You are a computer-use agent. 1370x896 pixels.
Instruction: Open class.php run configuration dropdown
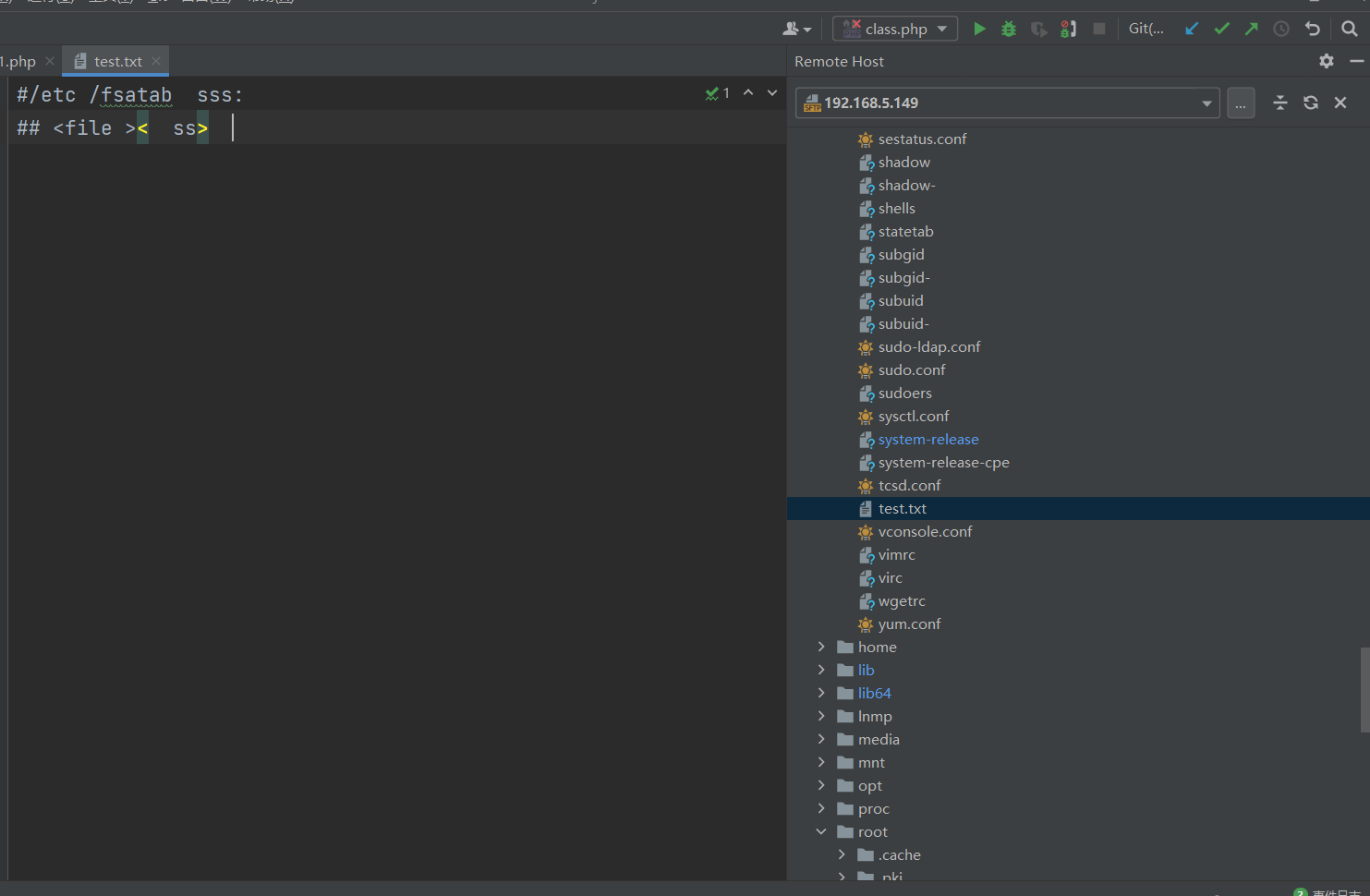[895, 29]
